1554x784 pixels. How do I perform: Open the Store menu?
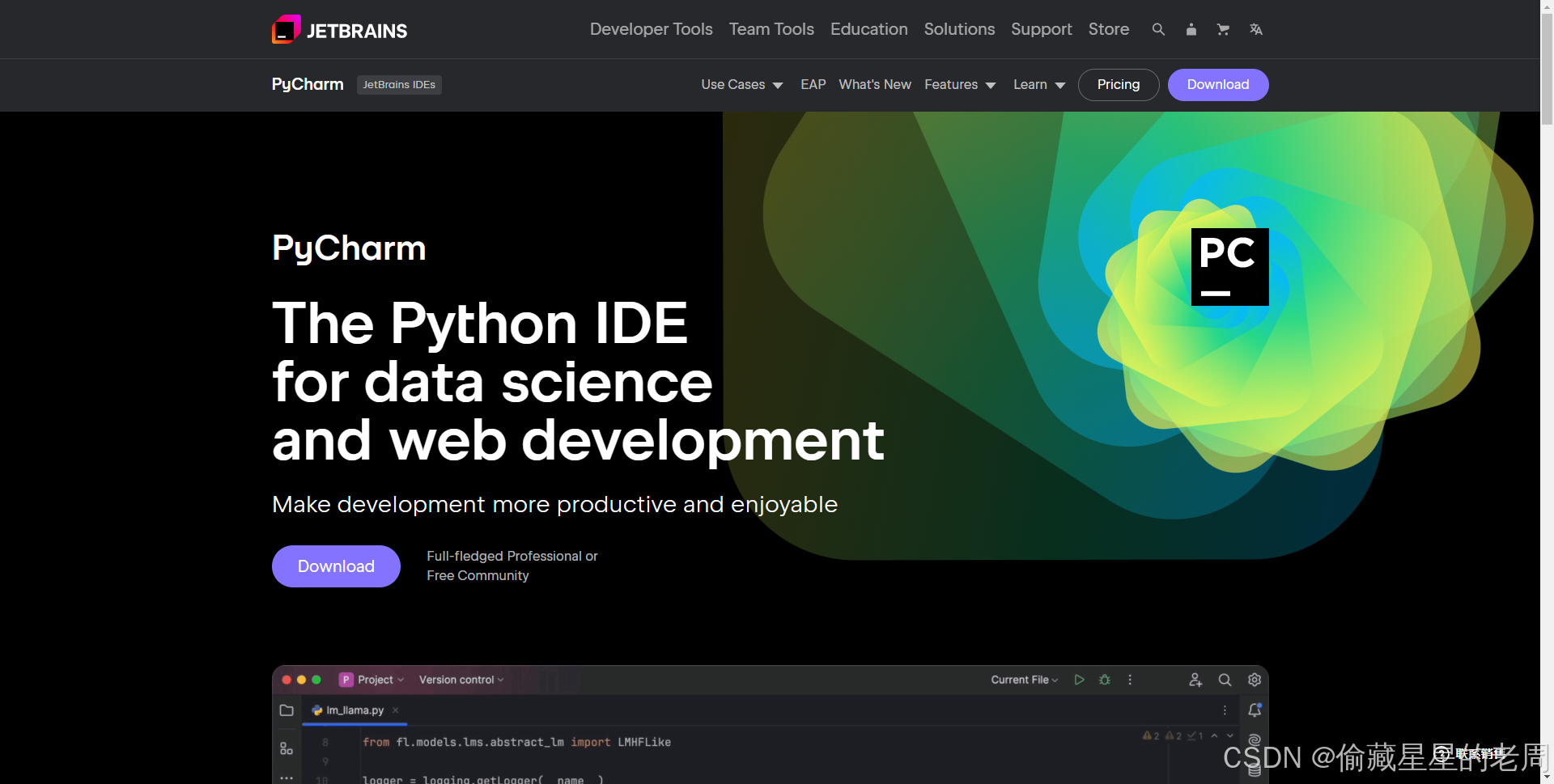coord(1108,29)
